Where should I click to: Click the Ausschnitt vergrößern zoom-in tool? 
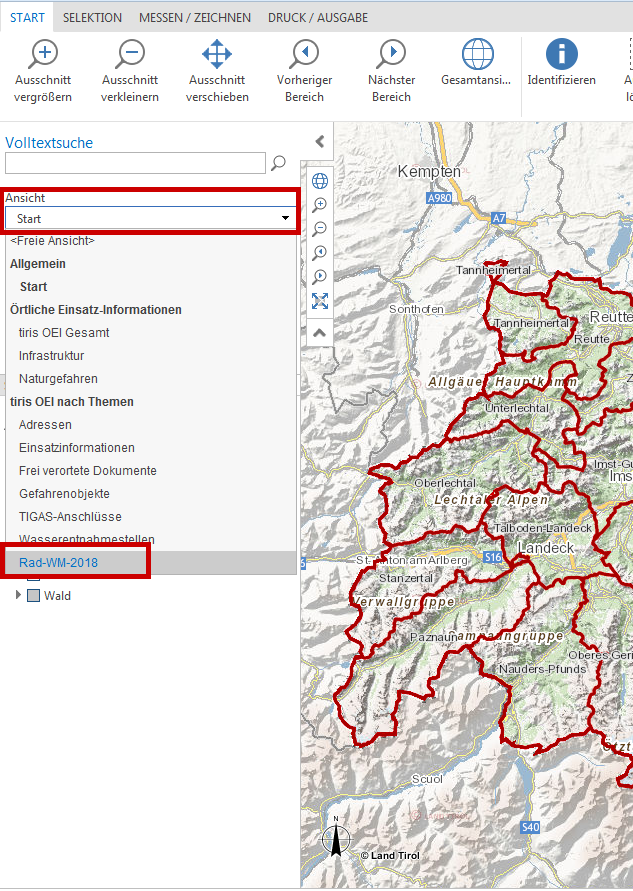pos(43,56)
